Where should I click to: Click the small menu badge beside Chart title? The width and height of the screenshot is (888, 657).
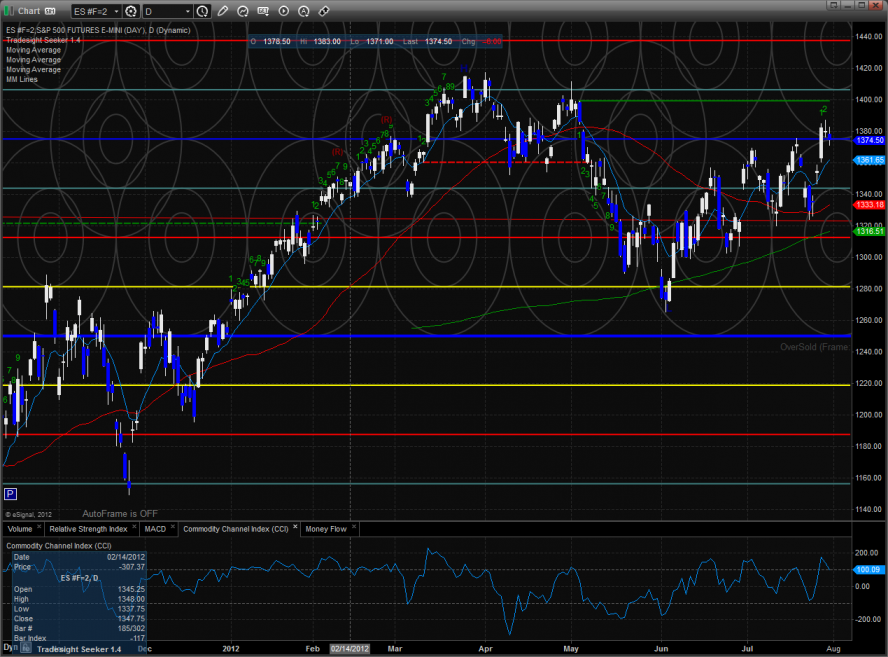51,11
